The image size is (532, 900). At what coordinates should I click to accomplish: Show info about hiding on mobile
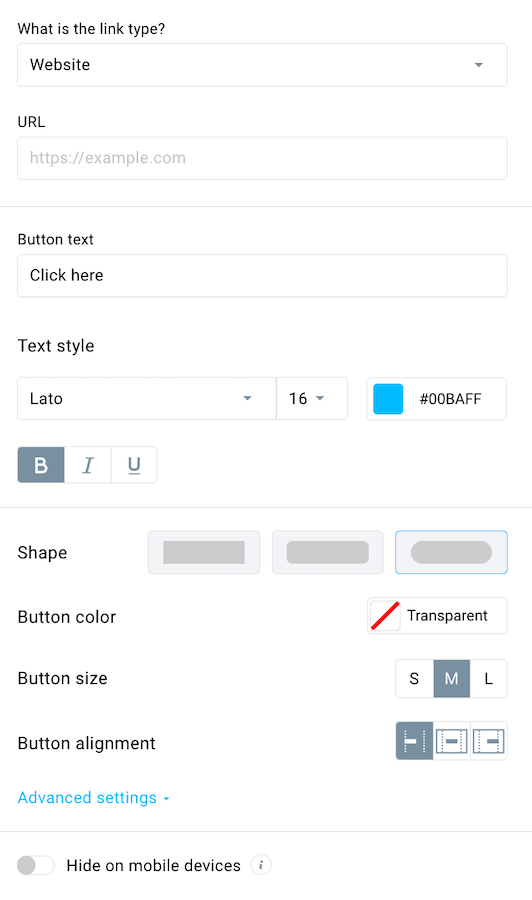coord(261,865)
